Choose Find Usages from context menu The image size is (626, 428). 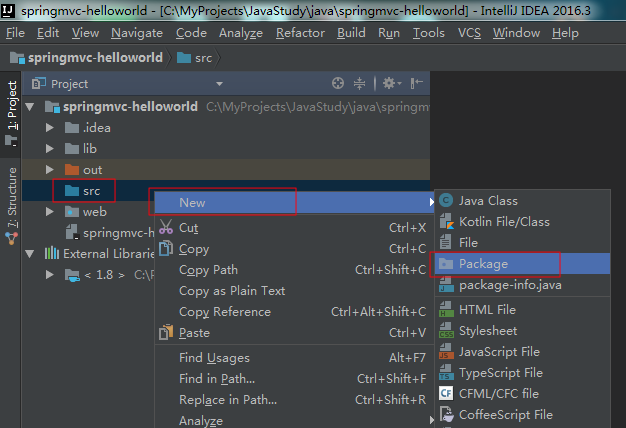[x=295, y=357]
